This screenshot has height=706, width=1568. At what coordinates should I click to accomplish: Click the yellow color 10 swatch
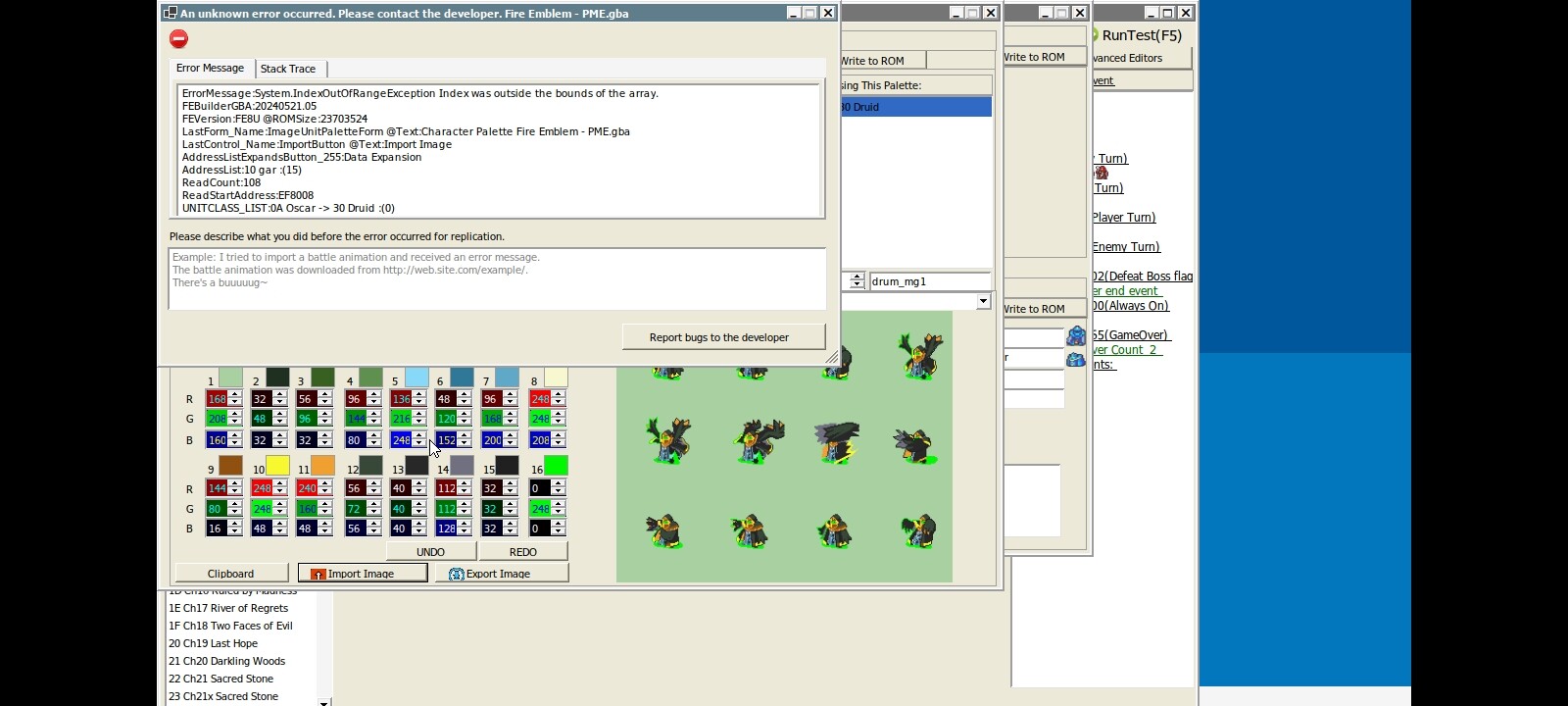[277, 466]
